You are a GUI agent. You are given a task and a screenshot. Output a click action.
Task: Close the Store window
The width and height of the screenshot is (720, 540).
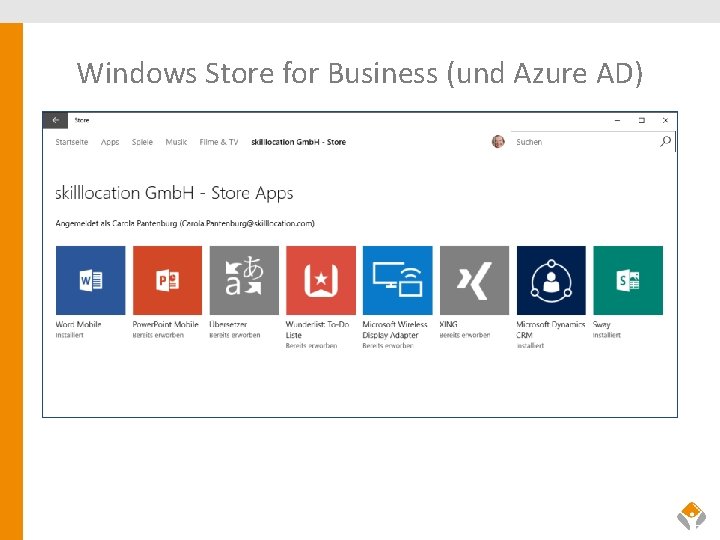(x=665, y=120)
